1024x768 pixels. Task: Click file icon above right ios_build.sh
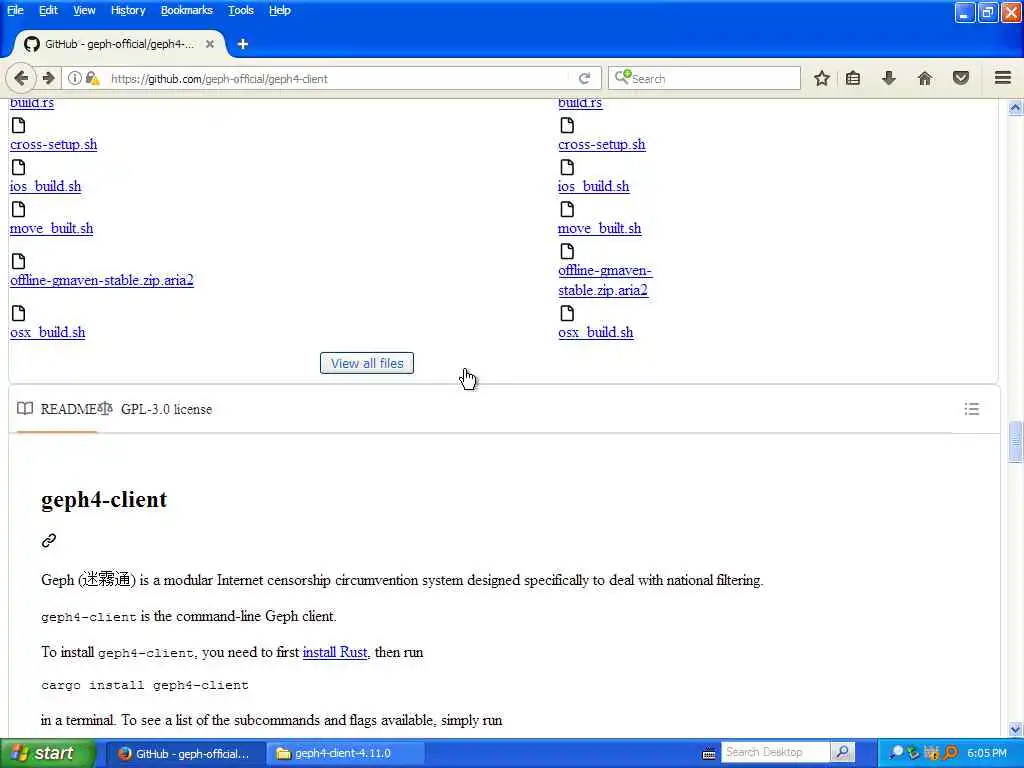(x=567, y=167)
